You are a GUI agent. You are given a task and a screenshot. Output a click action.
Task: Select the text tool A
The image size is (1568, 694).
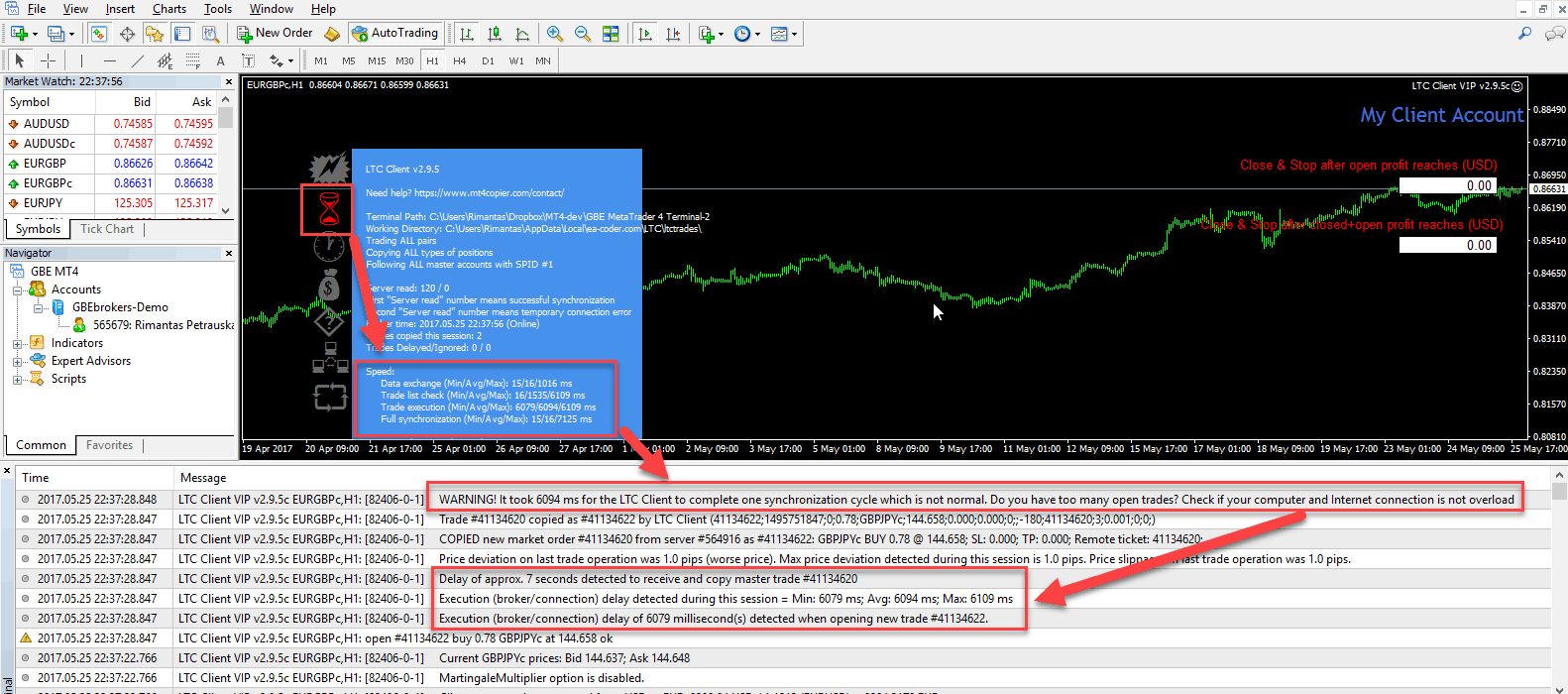point(221,60)
